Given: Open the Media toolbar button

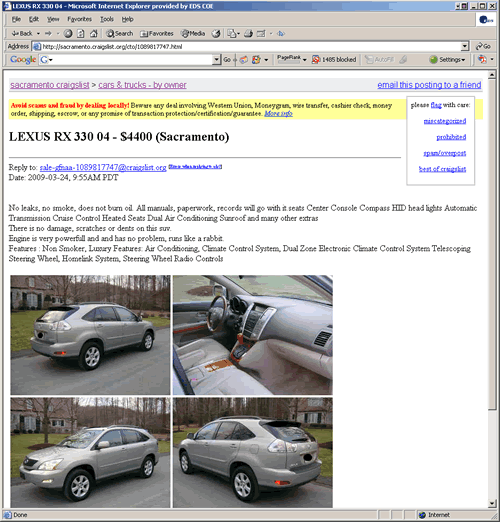Looking at the screenshot, I should [193, 33].
